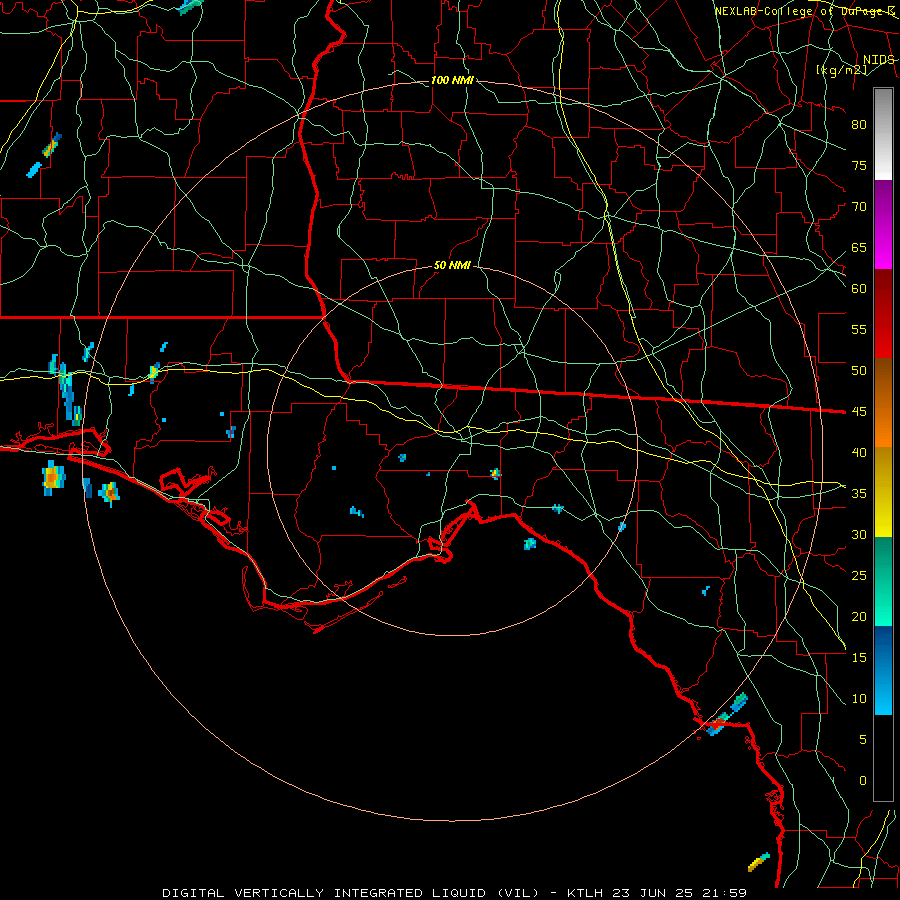Click the '75' value on the color scale

point(859,166)
